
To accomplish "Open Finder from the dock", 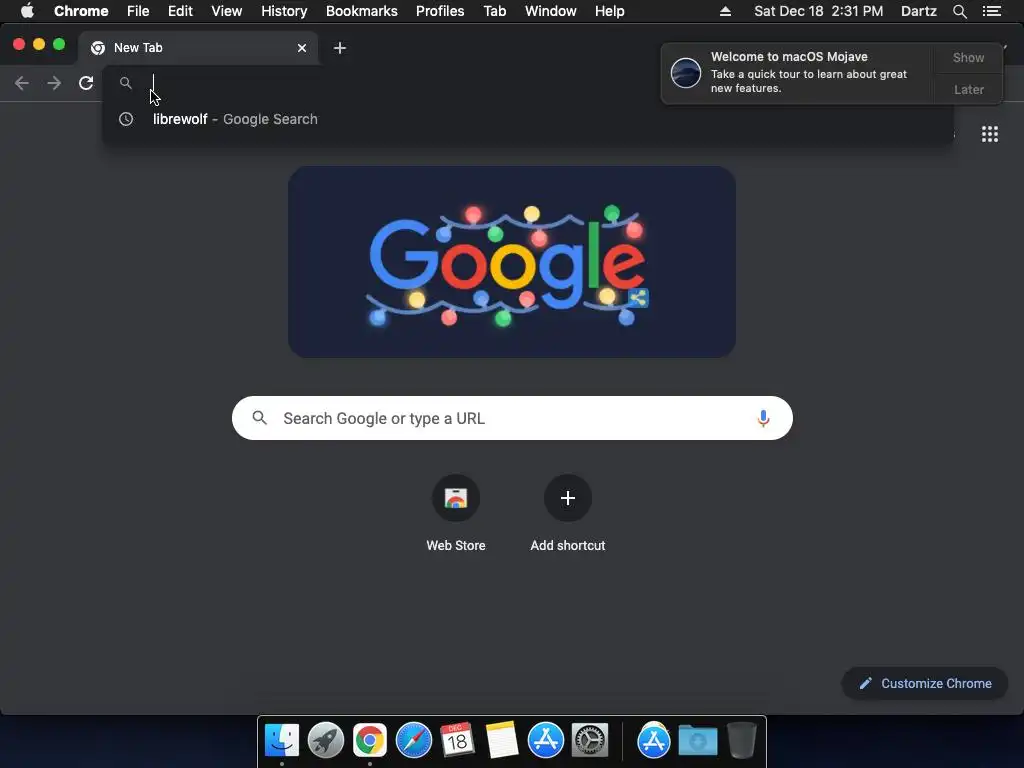I will coord(282,740).
